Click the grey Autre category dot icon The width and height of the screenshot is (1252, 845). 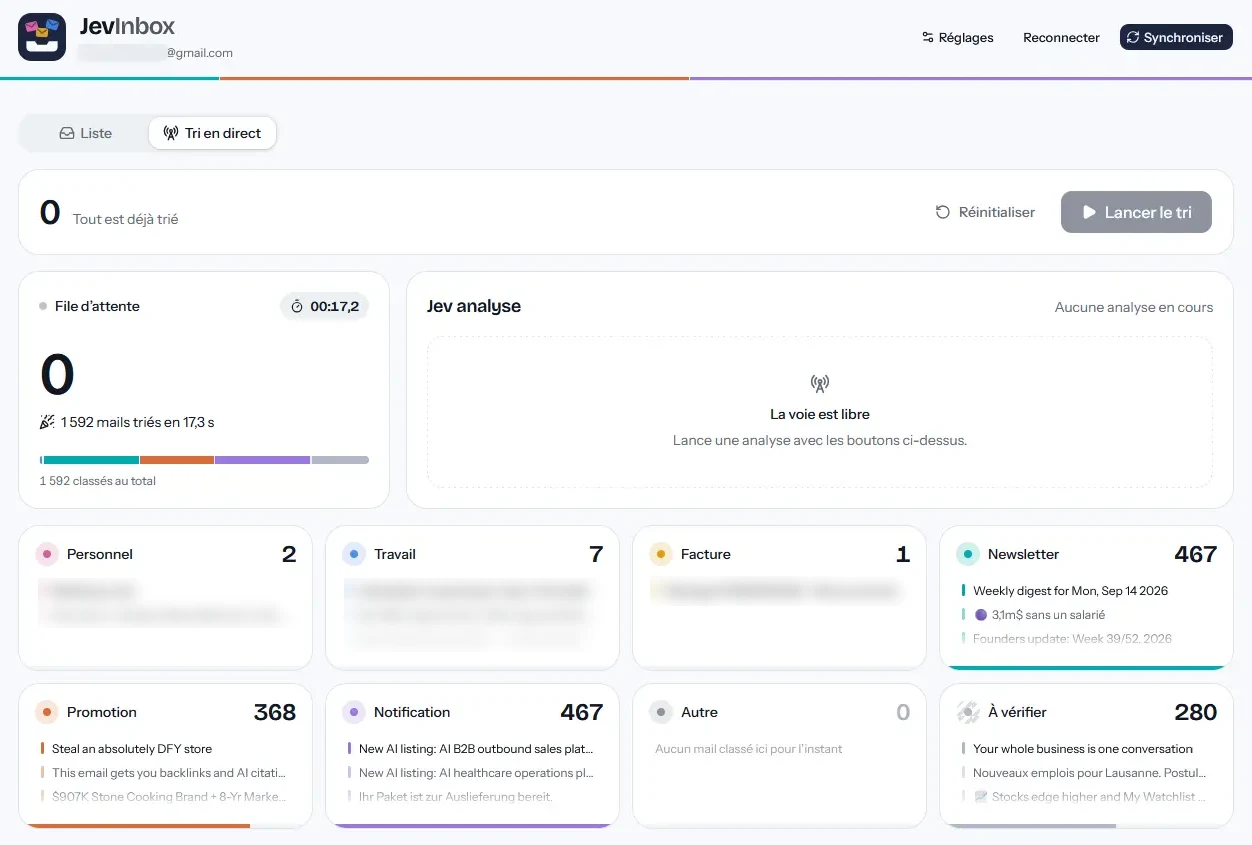pyautogui.click(x=661, y=712)
